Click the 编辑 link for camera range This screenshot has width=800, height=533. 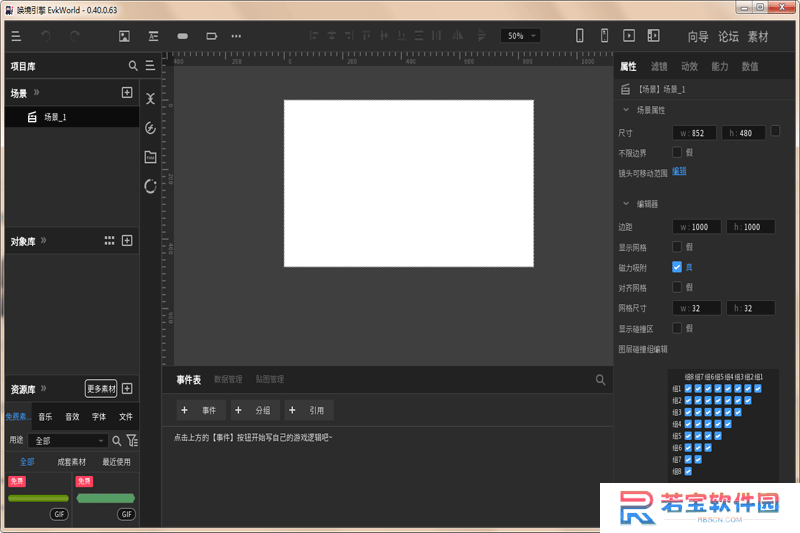(x=679, y=172)
